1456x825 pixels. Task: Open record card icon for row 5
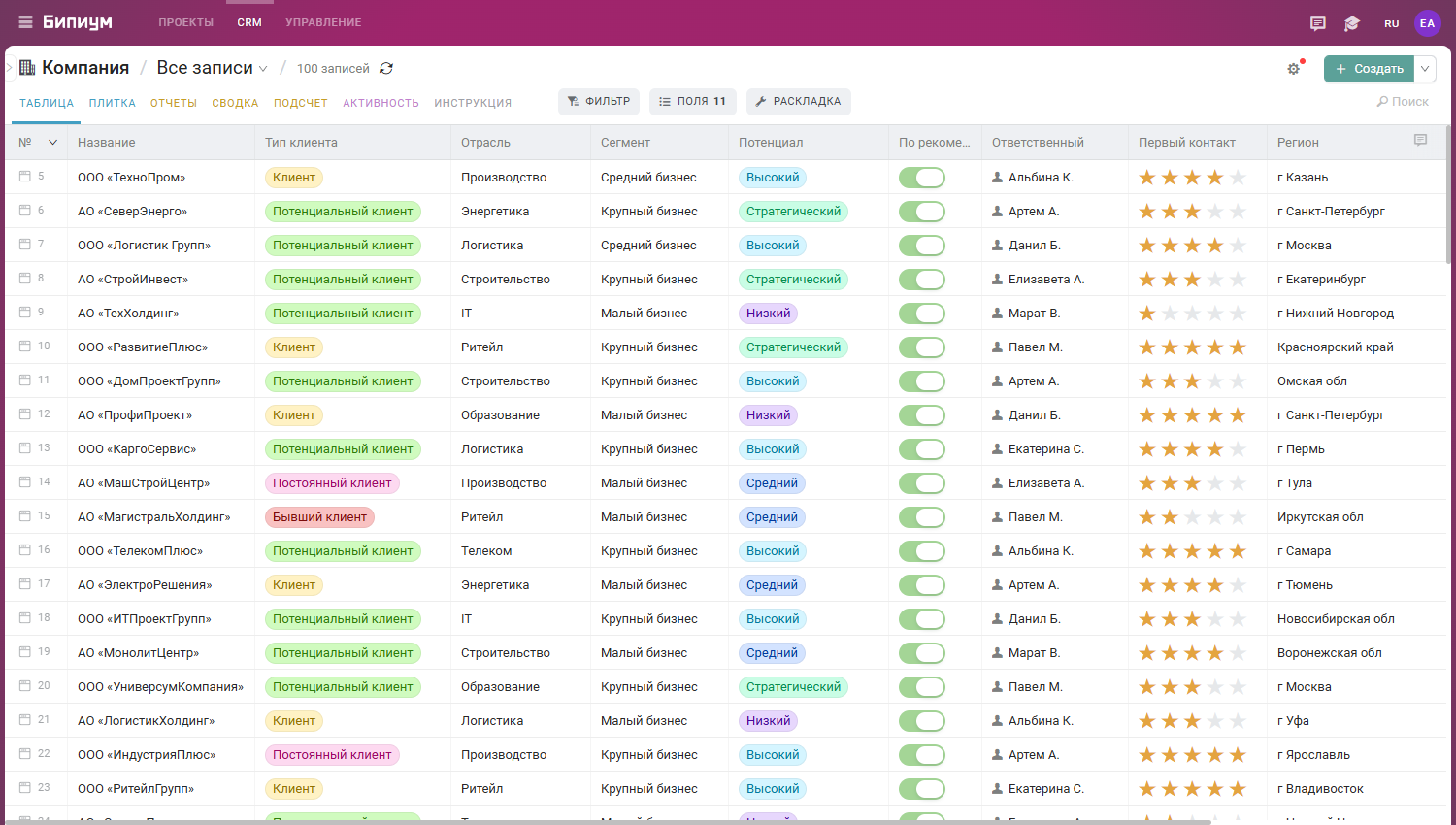click(x=25, y=177)
